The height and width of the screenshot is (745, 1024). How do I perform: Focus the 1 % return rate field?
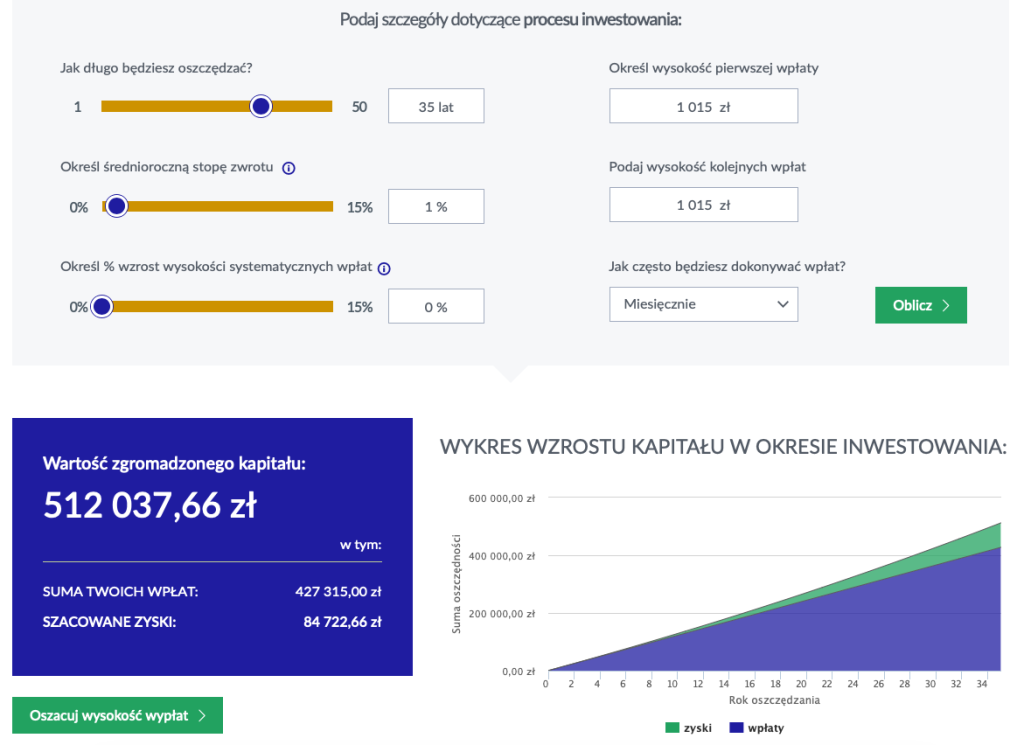coord(435,206)
